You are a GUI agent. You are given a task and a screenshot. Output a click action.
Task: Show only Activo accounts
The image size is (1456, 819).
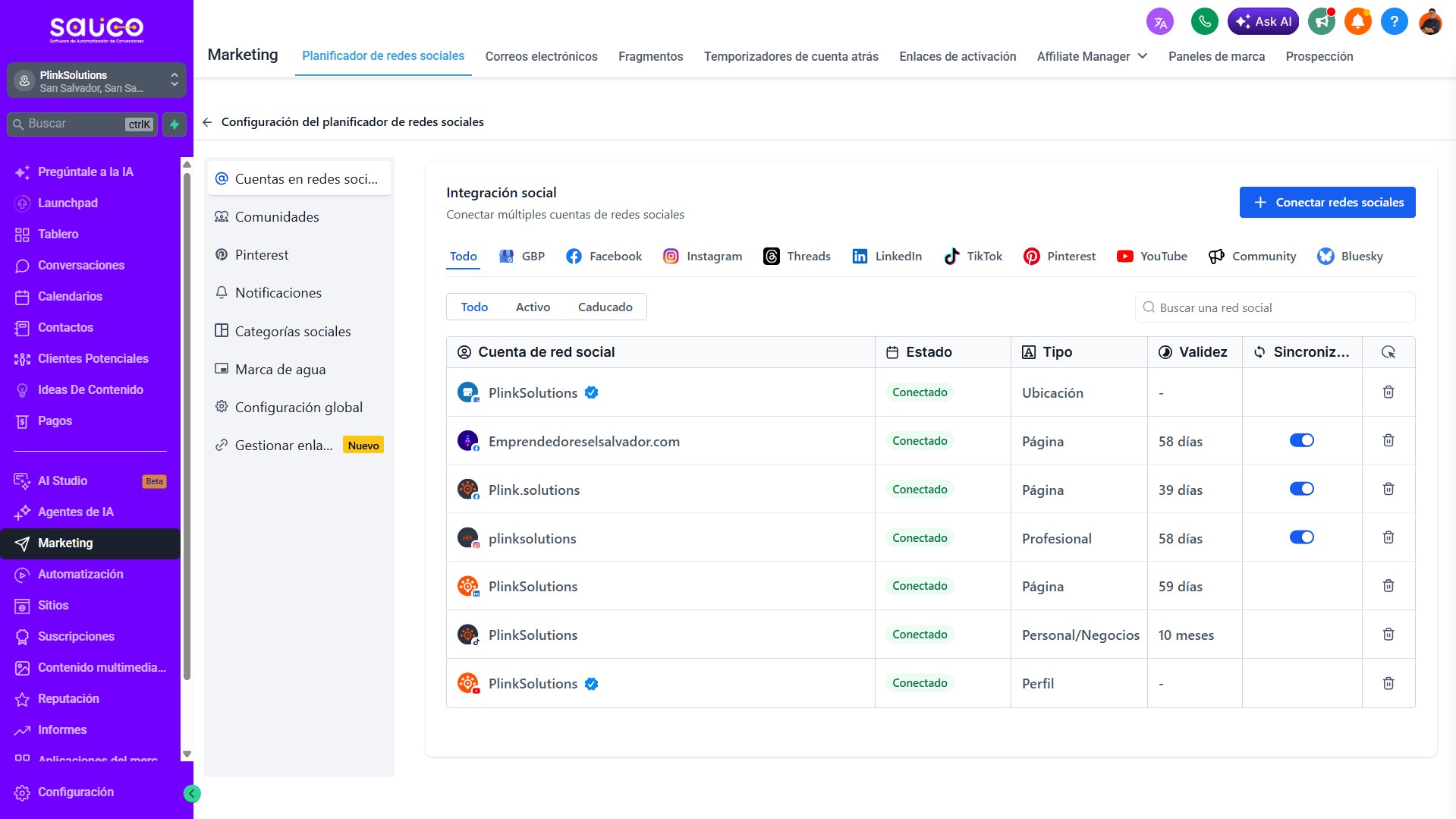coord(533,307)
